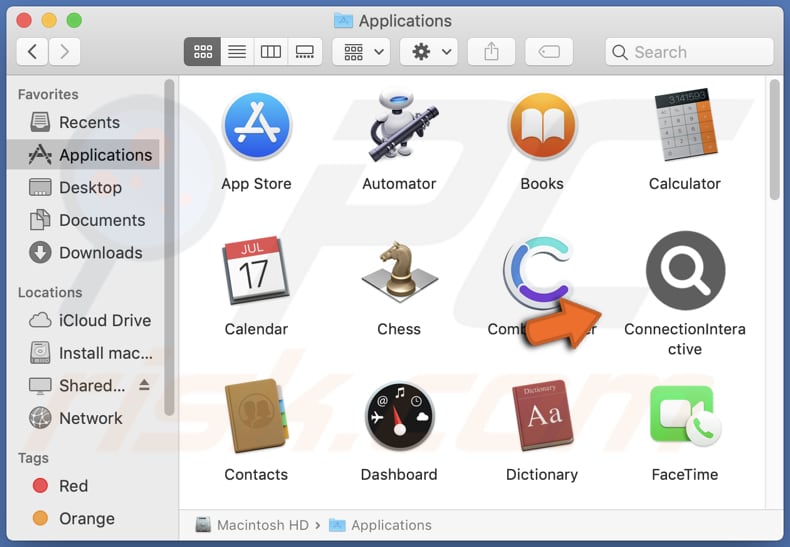Switch to list view
Image resolution: width=790 pixels, height=547 pixels.
(x=237, y=51)
